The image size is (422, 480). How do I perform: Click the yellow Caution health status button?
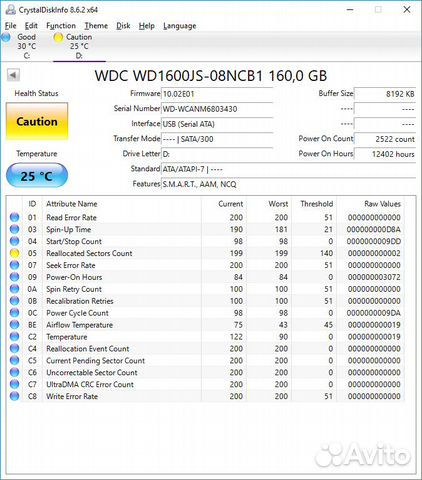click(37, 121)
